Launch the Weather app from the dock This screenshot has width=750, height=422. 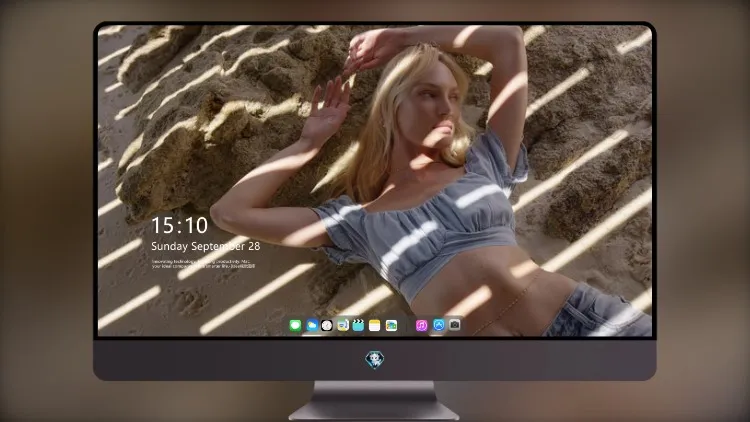[312, 325]
